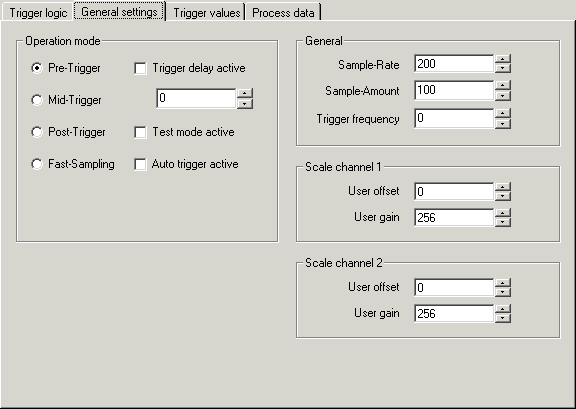Click Scale channel 1 User gain field

click(454, 218)
